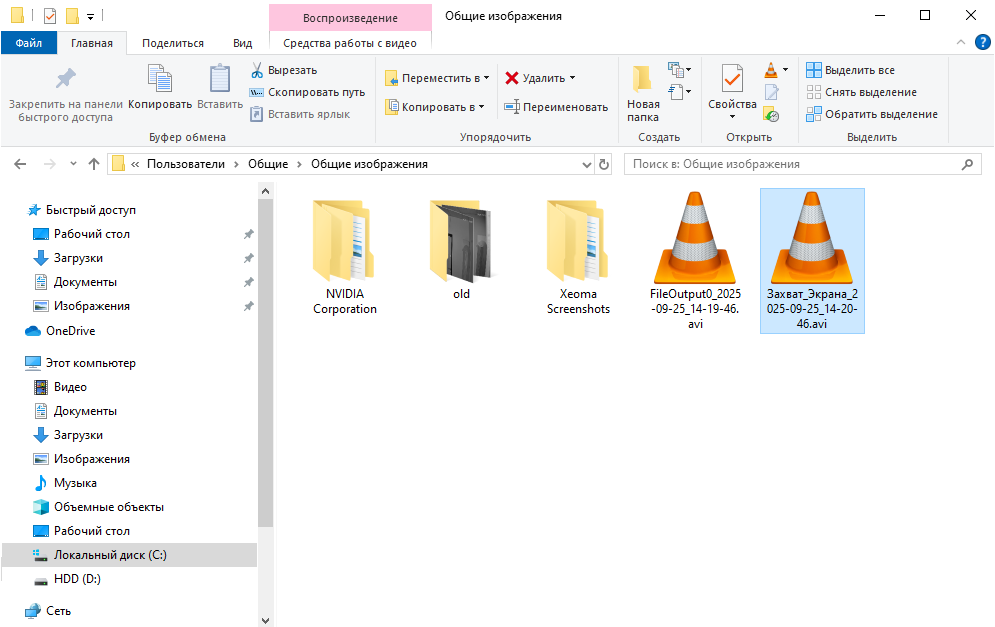
Task: Collapse the ribbon with the chevron arrow
Action: (960, 42)
